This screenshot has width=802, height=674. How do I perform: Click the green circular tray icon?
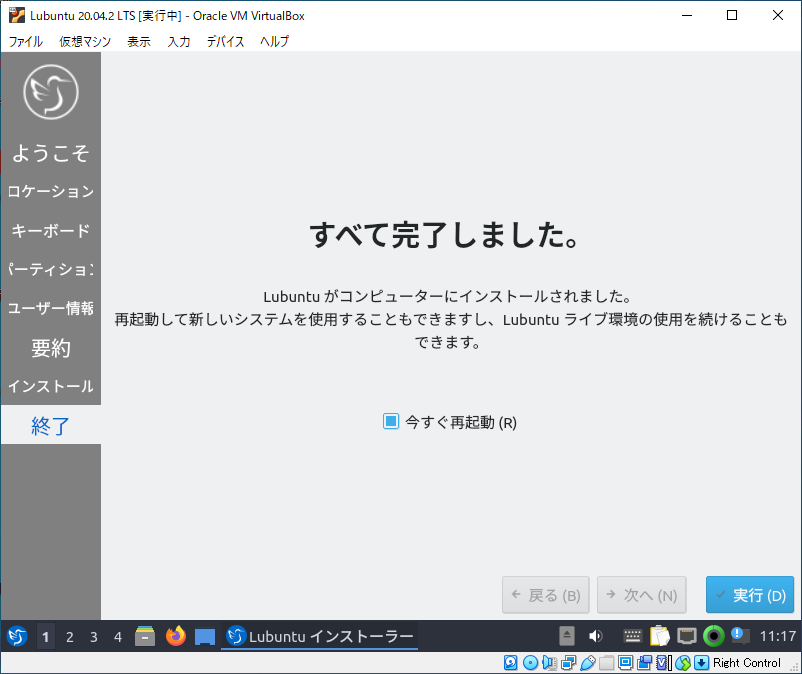click(x=714, y=636)
